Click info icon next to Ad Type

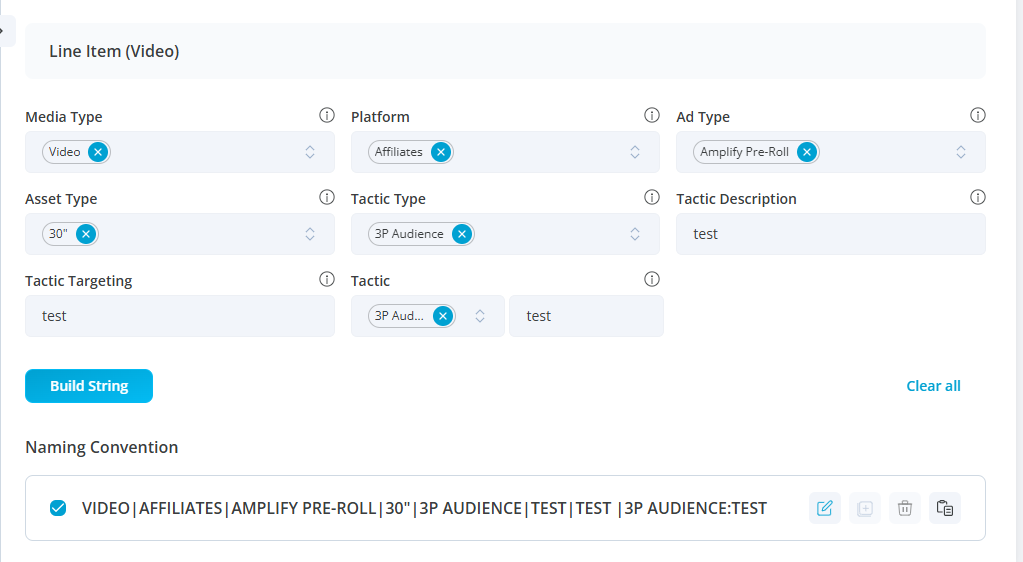coord(978,116)
